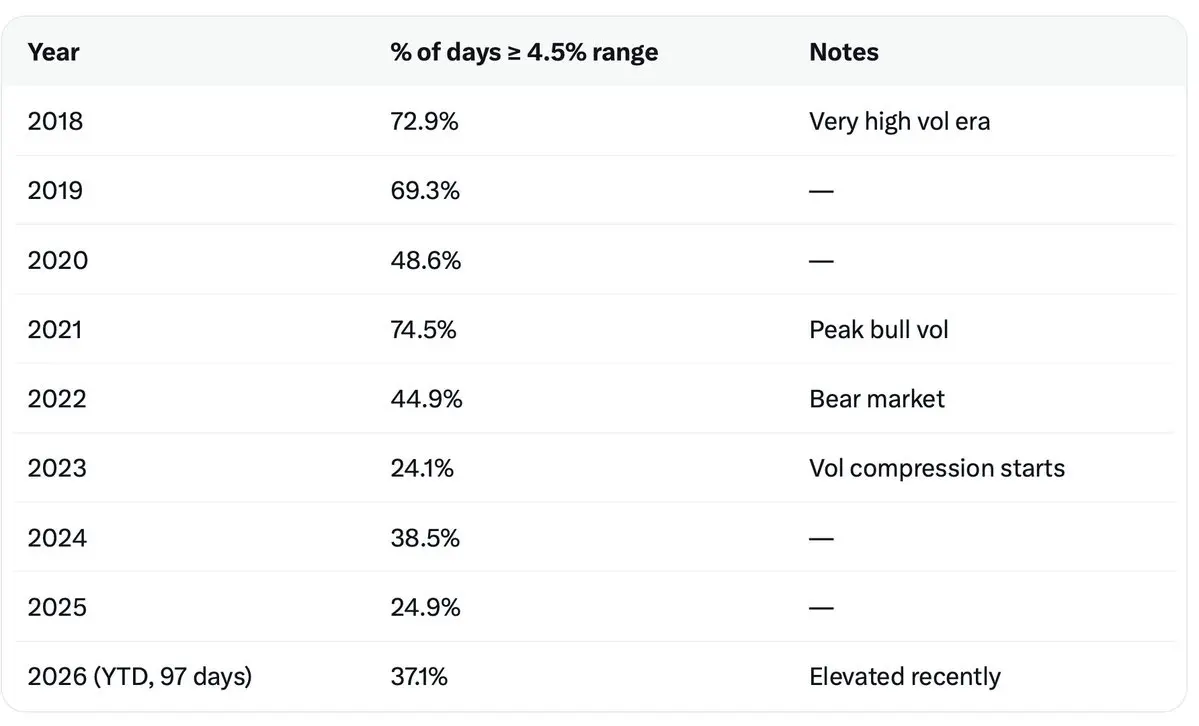Select the 'Bear market' note
This screenshot has width=1199, height=726.
click(x=876, y=399)
